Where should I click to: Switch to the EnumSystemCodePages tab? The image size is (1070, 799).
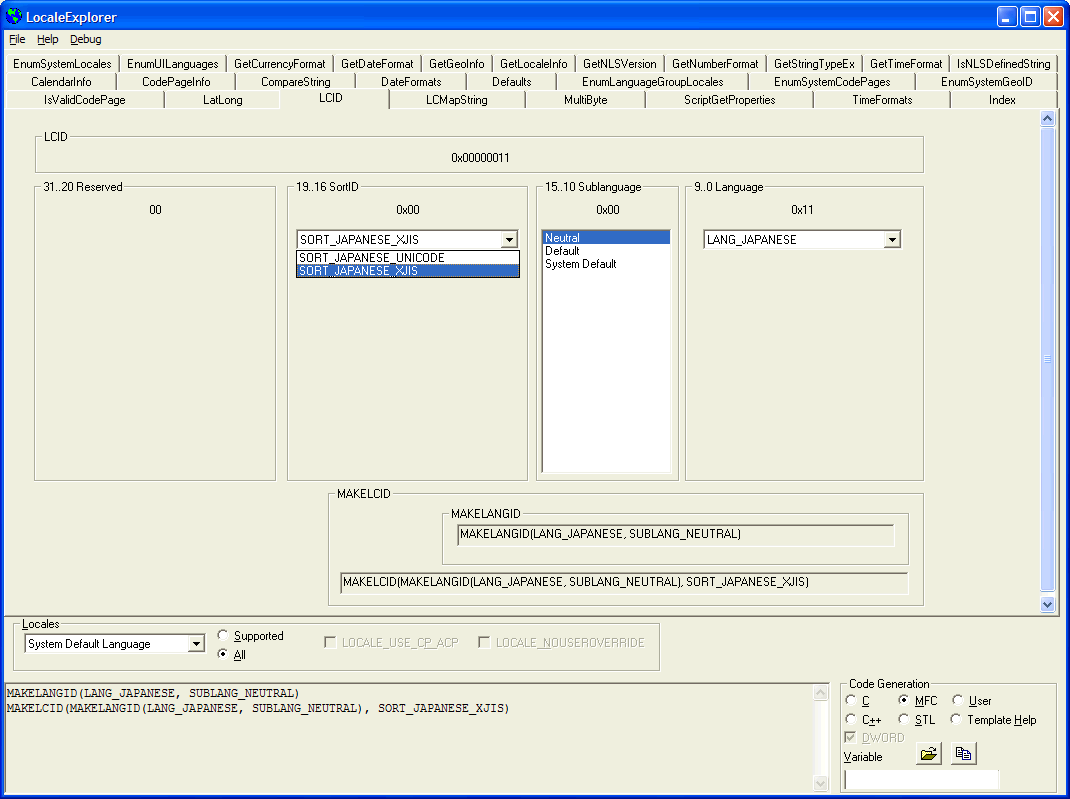(x=832, y=82)
